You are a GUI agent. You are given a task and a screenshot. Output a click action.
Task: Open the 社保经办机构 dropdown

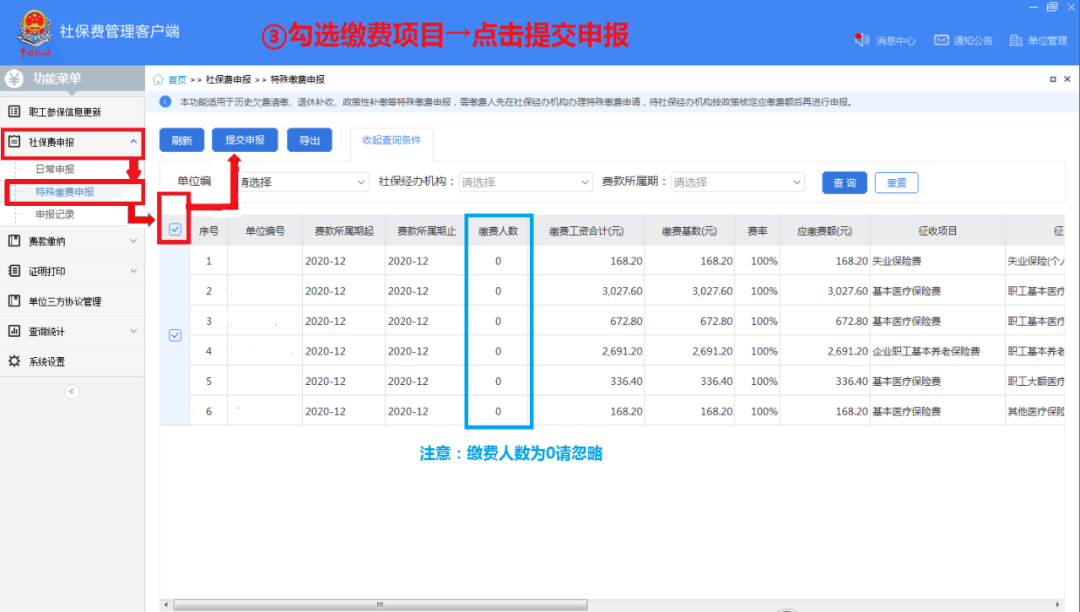525,182
